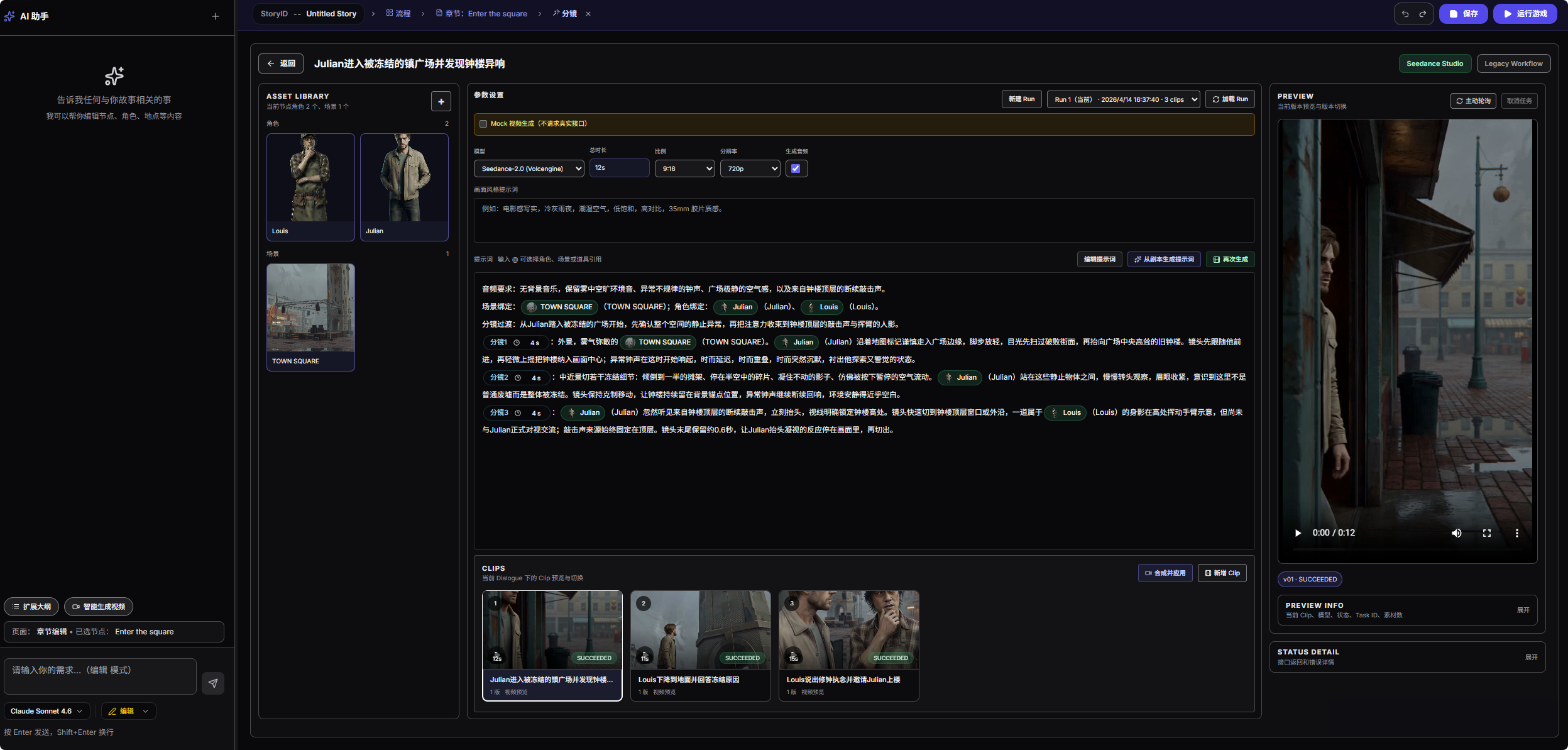Click the undo arrow icon

[1405, 14]
